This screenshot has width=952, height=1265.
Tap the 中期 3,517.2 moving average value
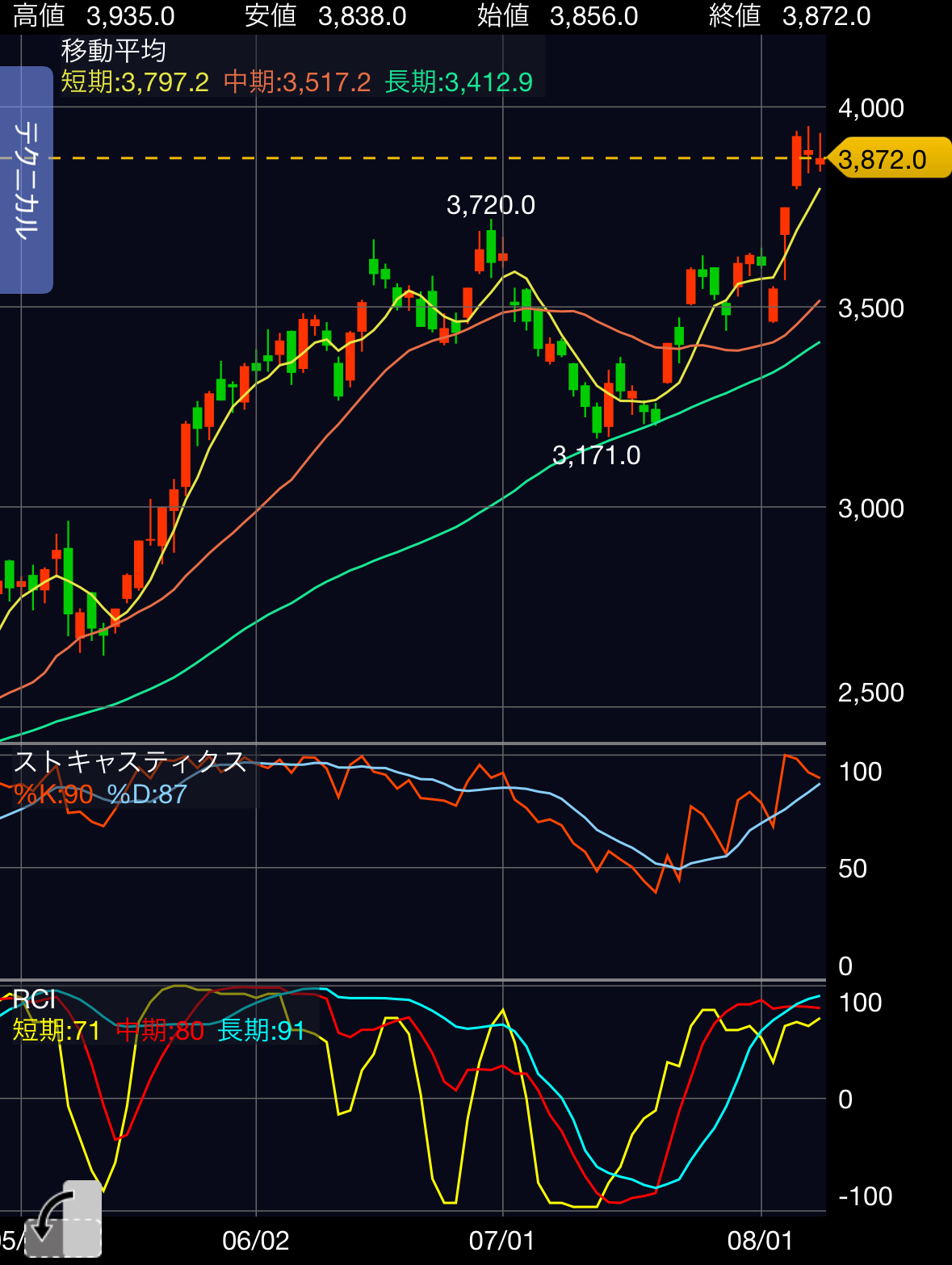[297, 82]
